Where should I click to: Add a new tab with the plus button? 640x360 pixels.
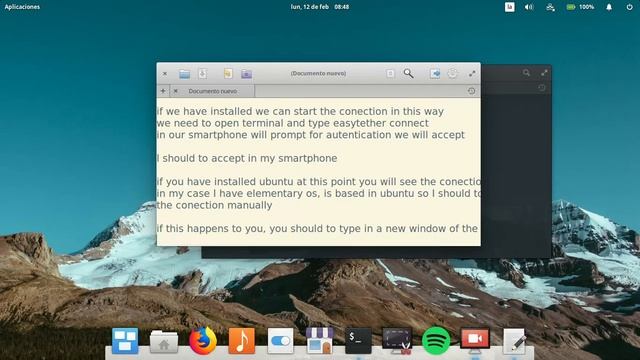(163, 91)
